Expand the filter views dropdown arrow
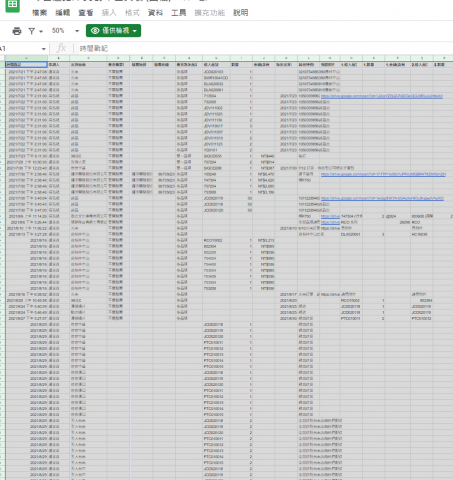Screen dimensions: 453x480 [41, 31]
